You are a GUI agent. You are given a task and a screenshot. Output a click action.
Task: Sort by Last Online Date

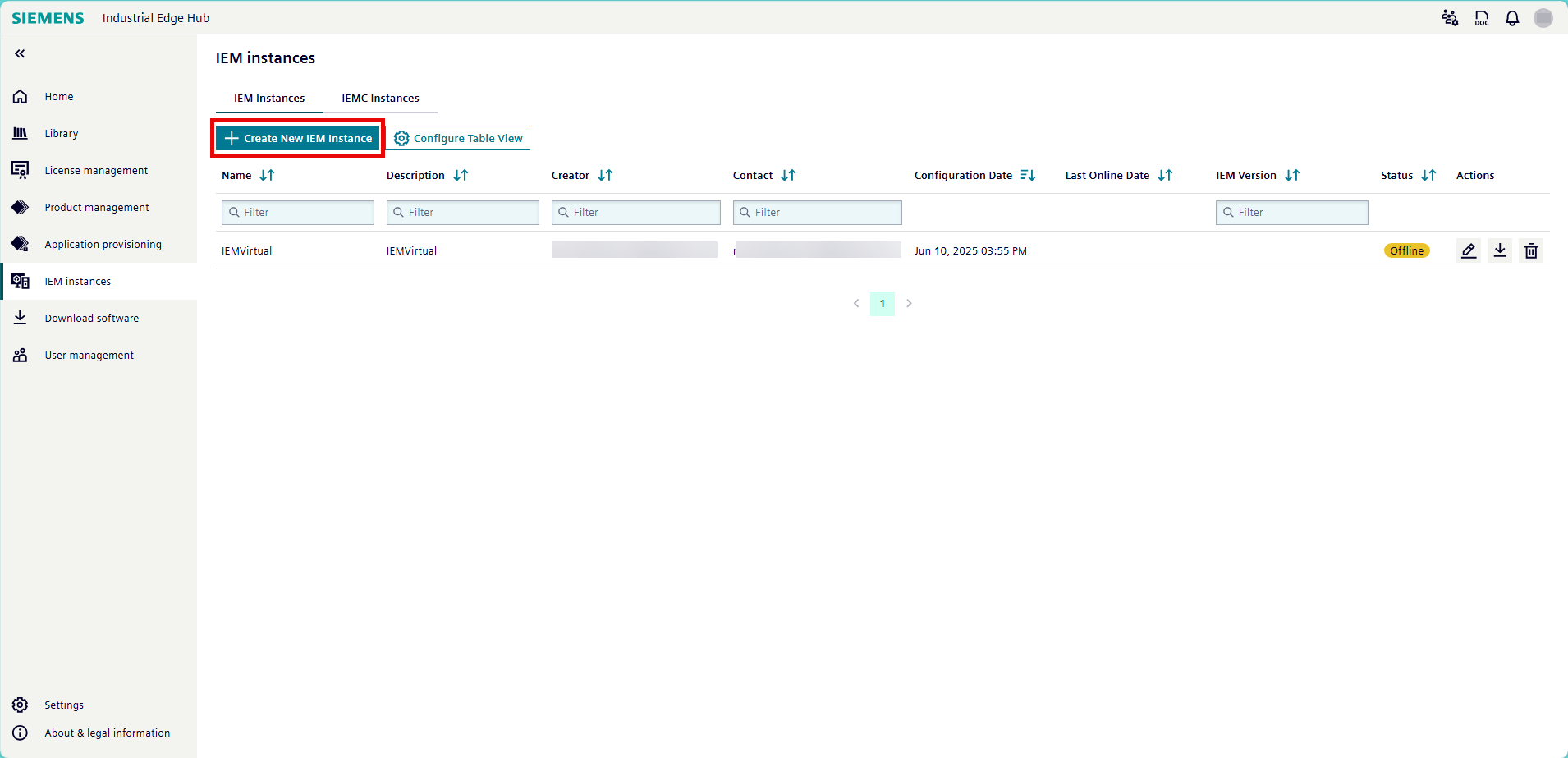click(1165, 175)
